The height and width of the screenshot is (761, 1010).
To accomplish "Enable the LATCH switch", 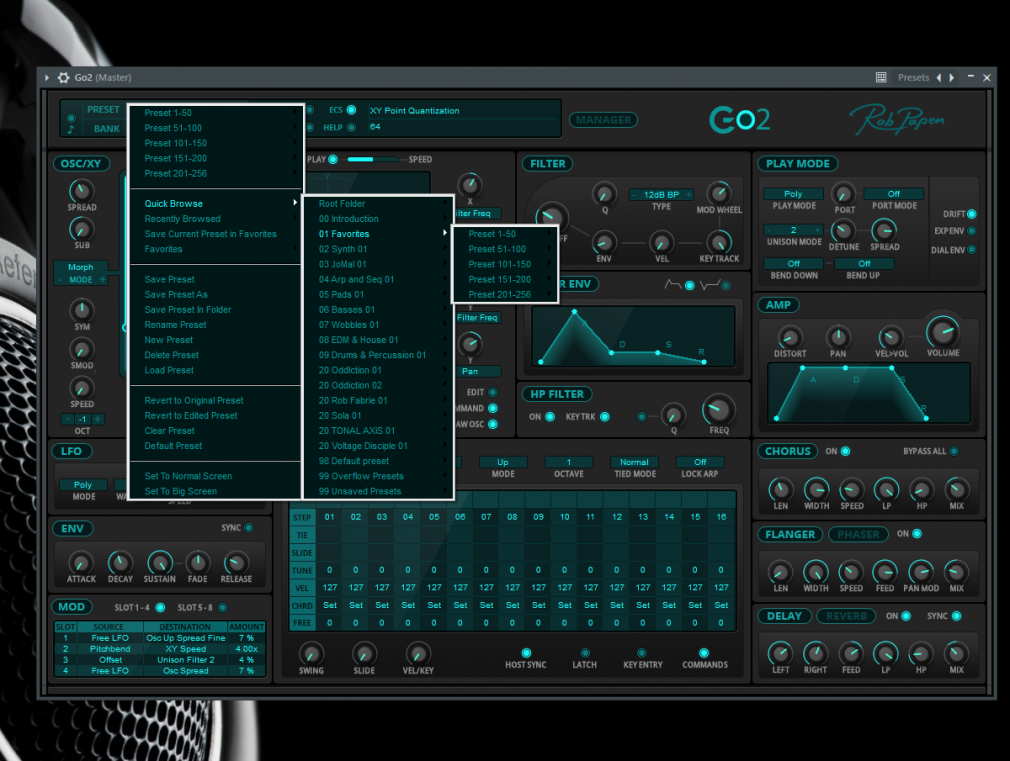I will [585, 653].
